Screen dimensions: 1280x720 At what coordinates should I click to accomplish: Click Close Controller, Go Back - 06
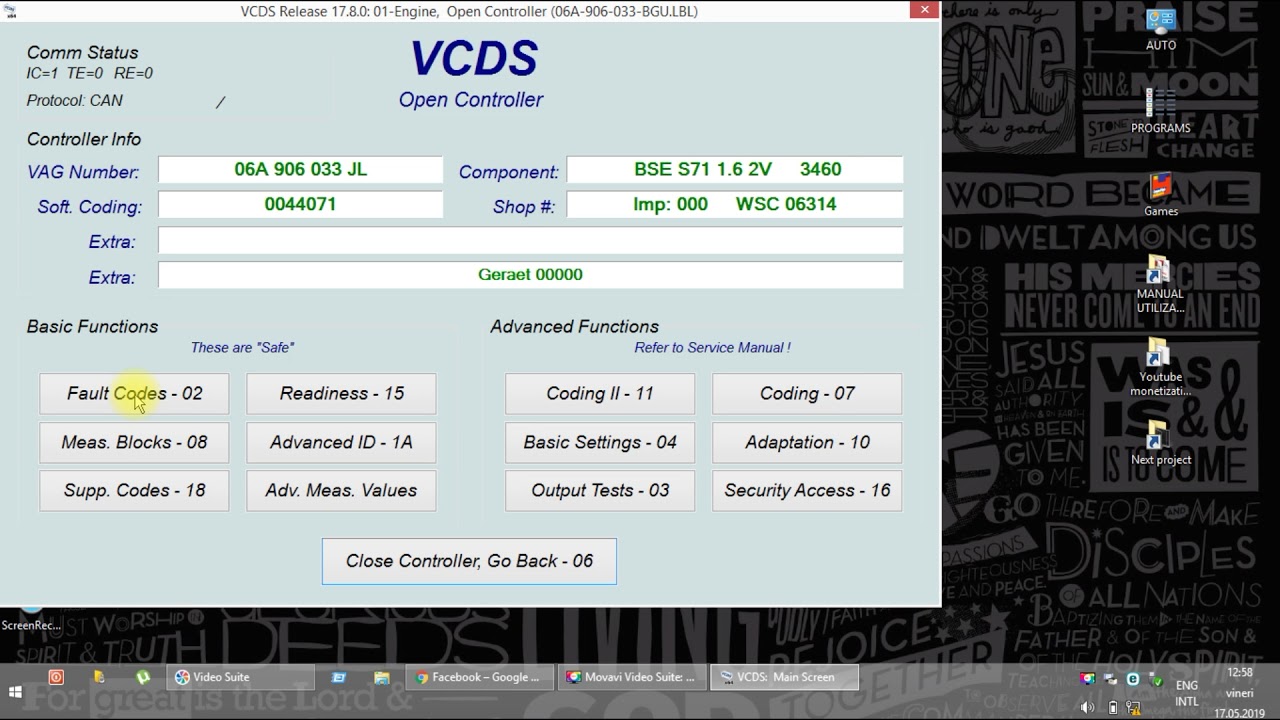coord(469,561)
